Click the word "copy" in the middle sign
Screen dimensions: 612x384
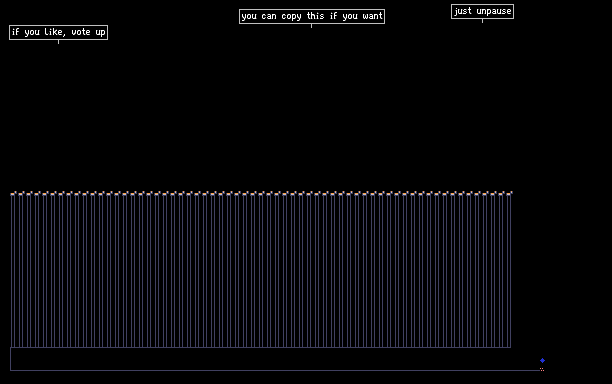[291, 16]
